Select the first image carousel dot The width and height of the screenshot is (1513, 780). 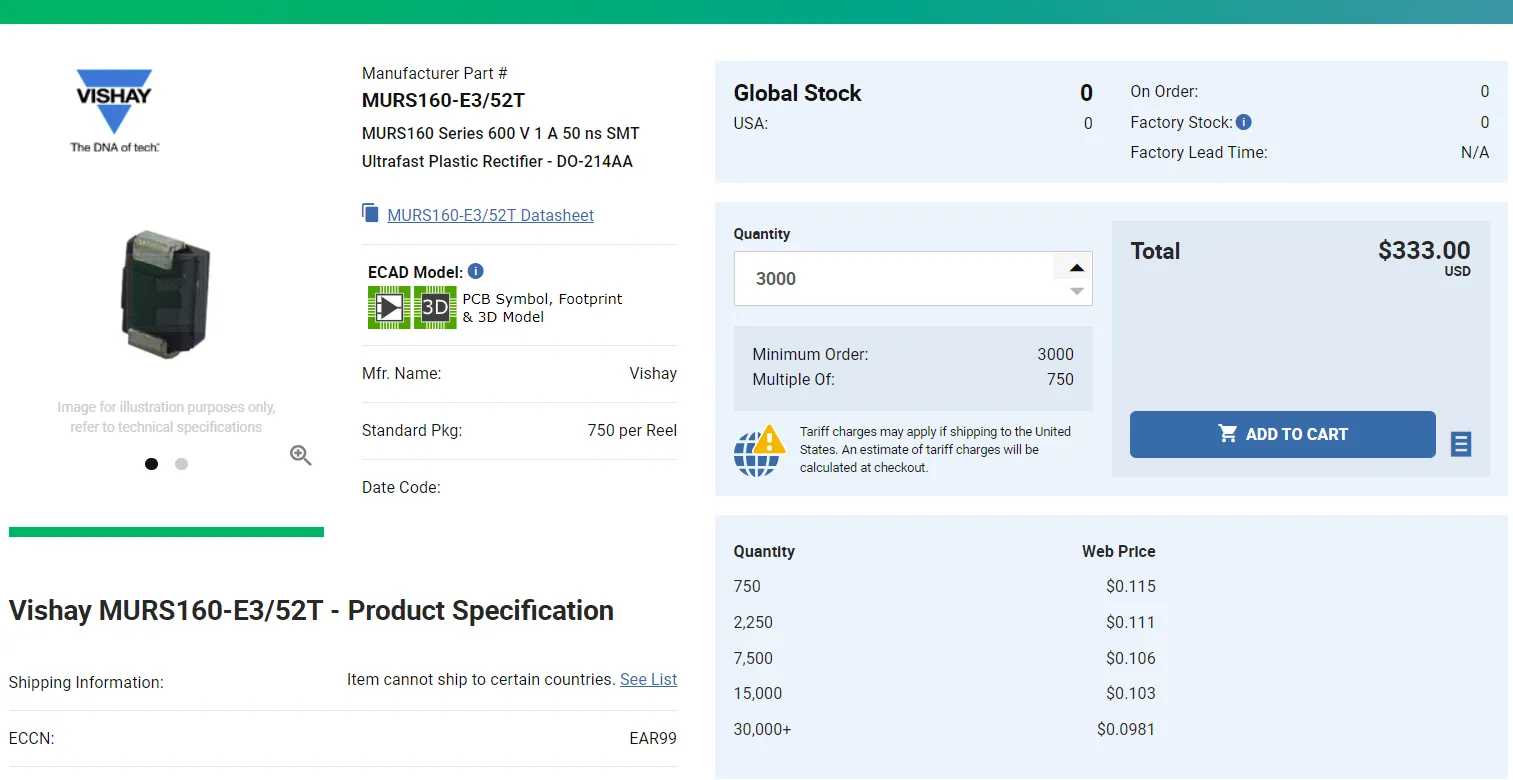pyautogui.click(x=151, y=464)
